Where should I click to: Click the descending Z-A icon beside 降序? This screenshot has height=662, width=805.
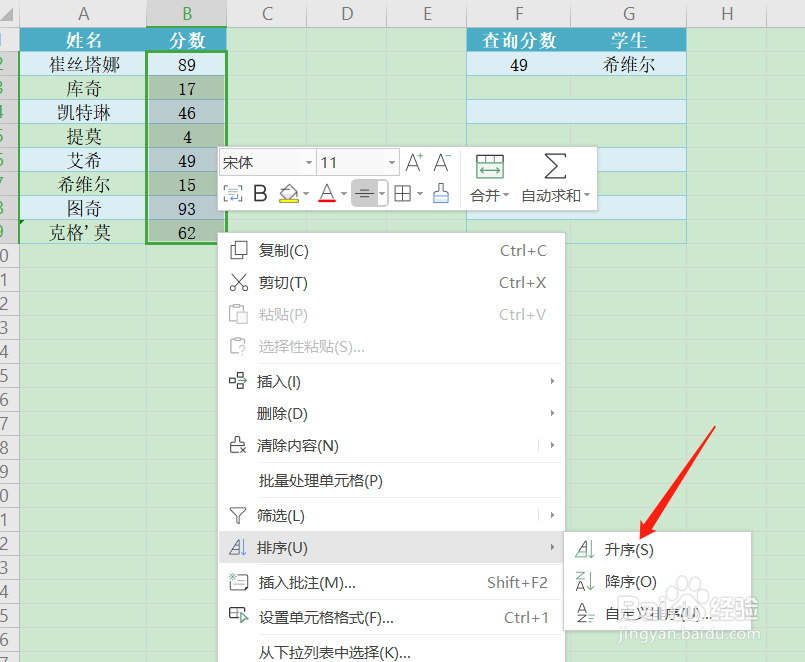click(585, 581)
